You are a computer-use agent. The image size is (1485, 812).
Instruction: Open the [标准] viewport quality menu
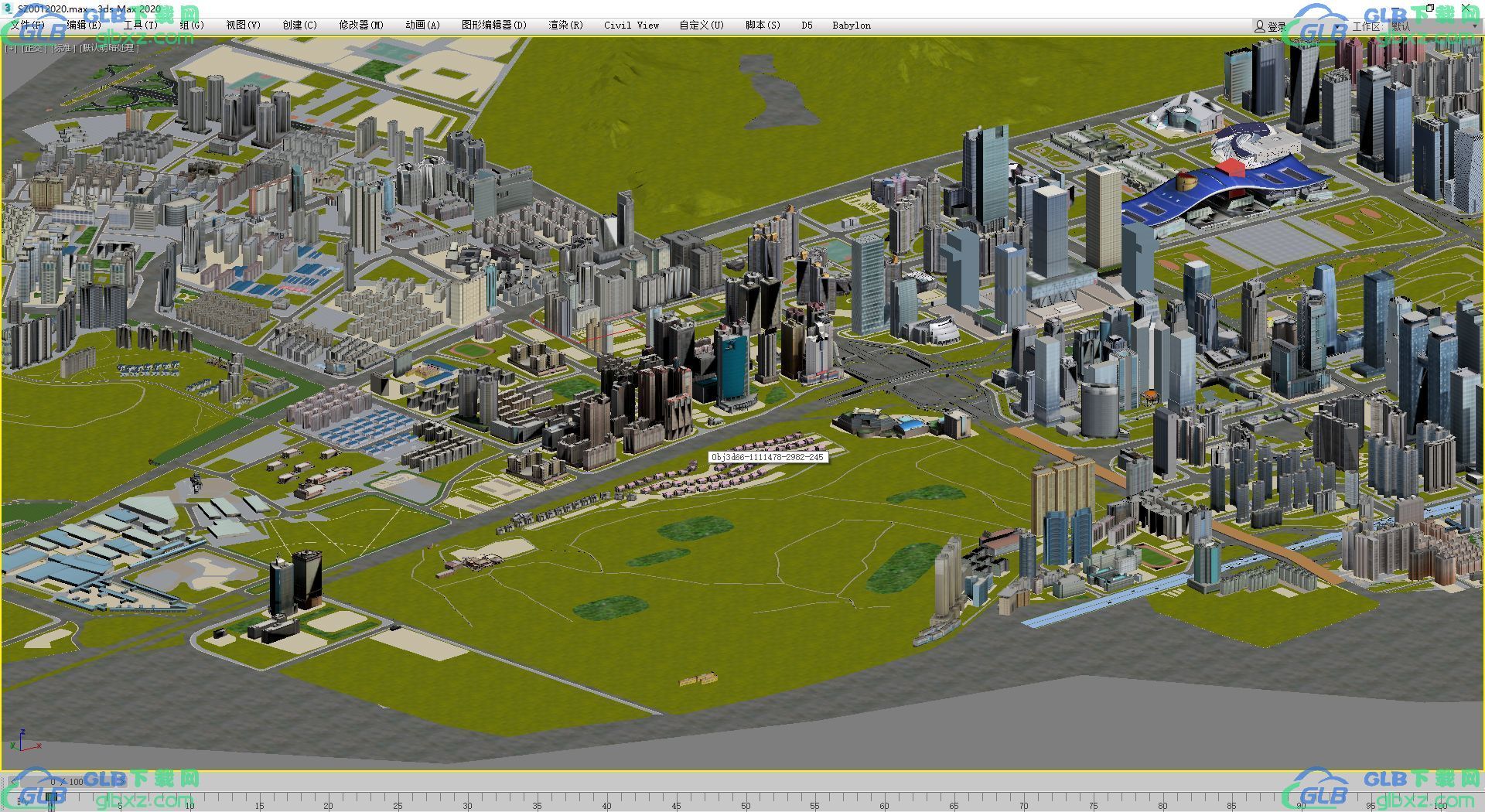[x=63, y=48]
